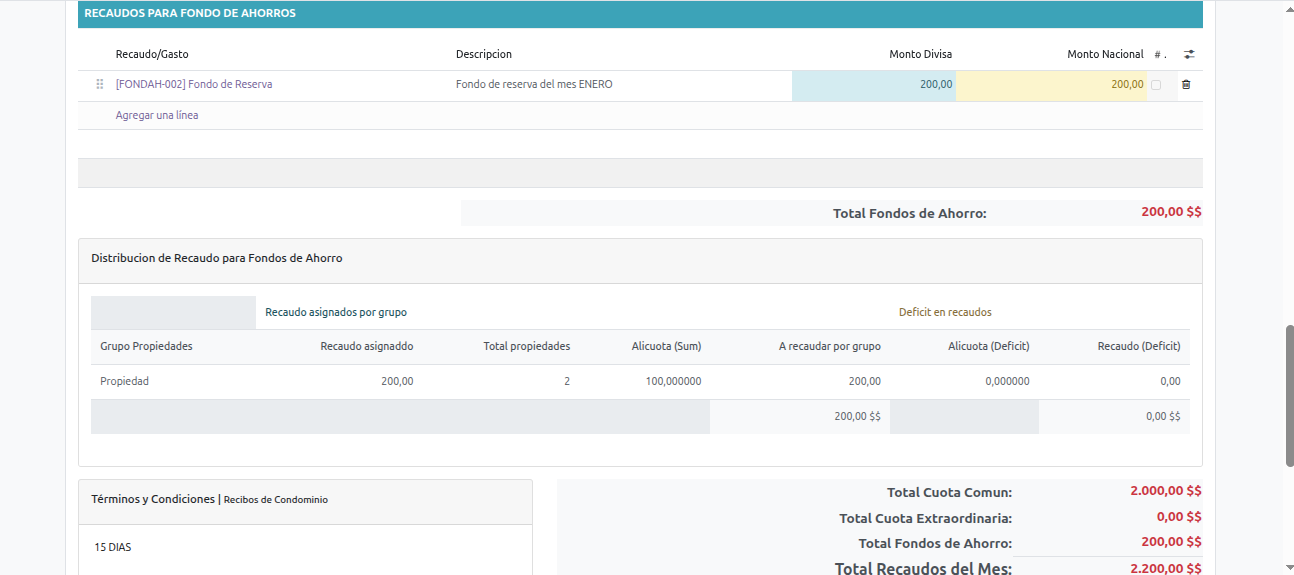
Task: Click the Monto Nacional column header
Action: [1105, 54]
